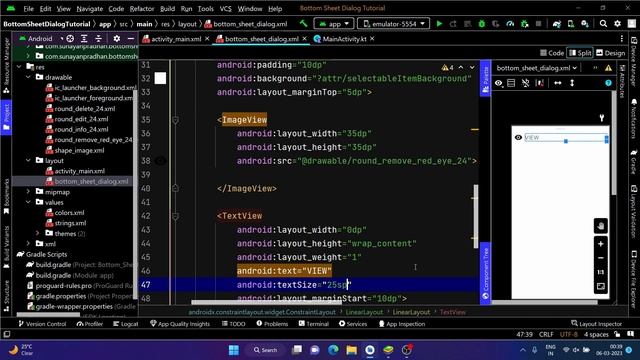Click Zoom to Fit Screen icon in preview
This screenshot has width=640, height=360.
(x=600, y=286)
